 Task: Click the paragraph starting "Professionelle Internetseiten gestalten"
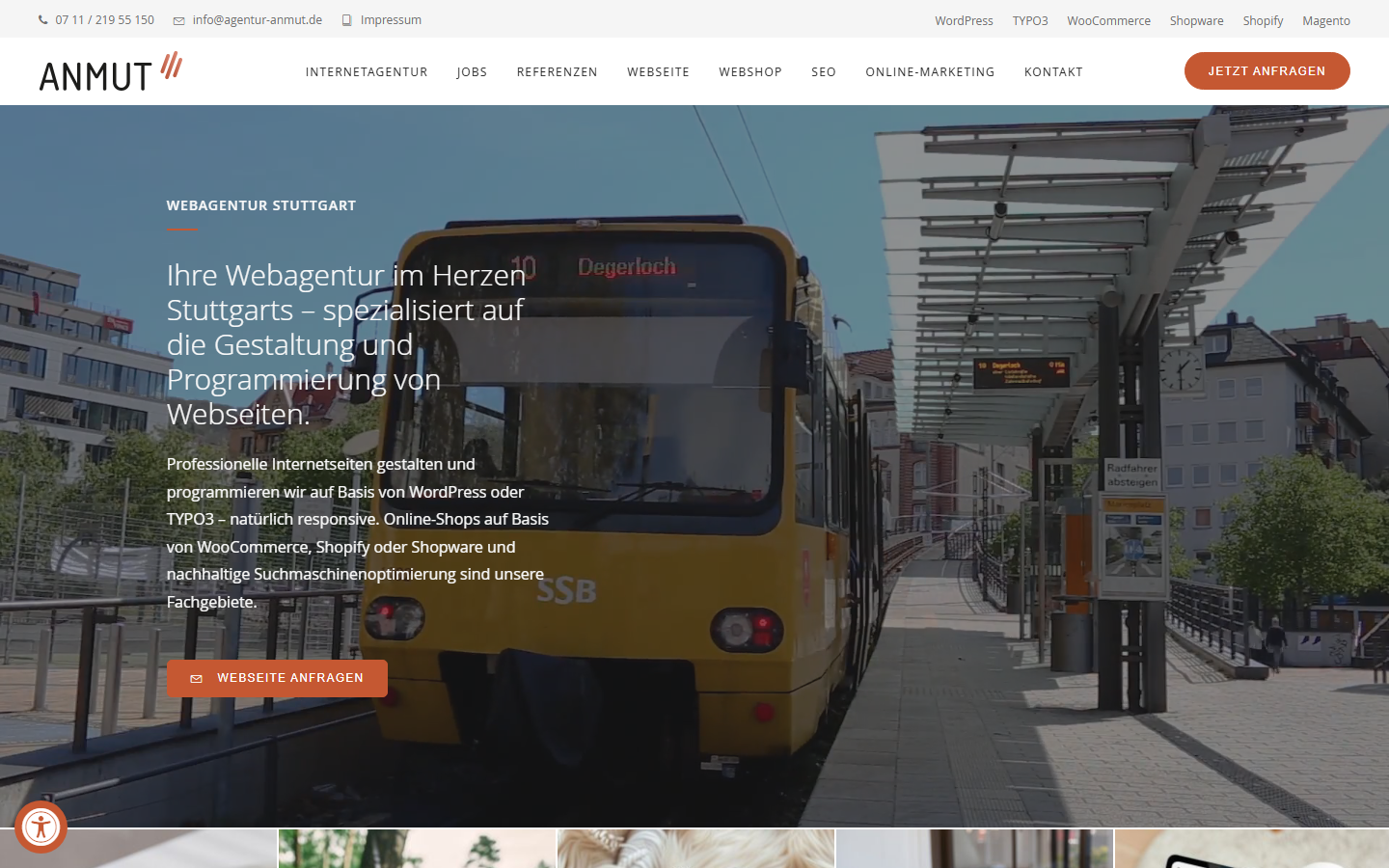(358, 532)
